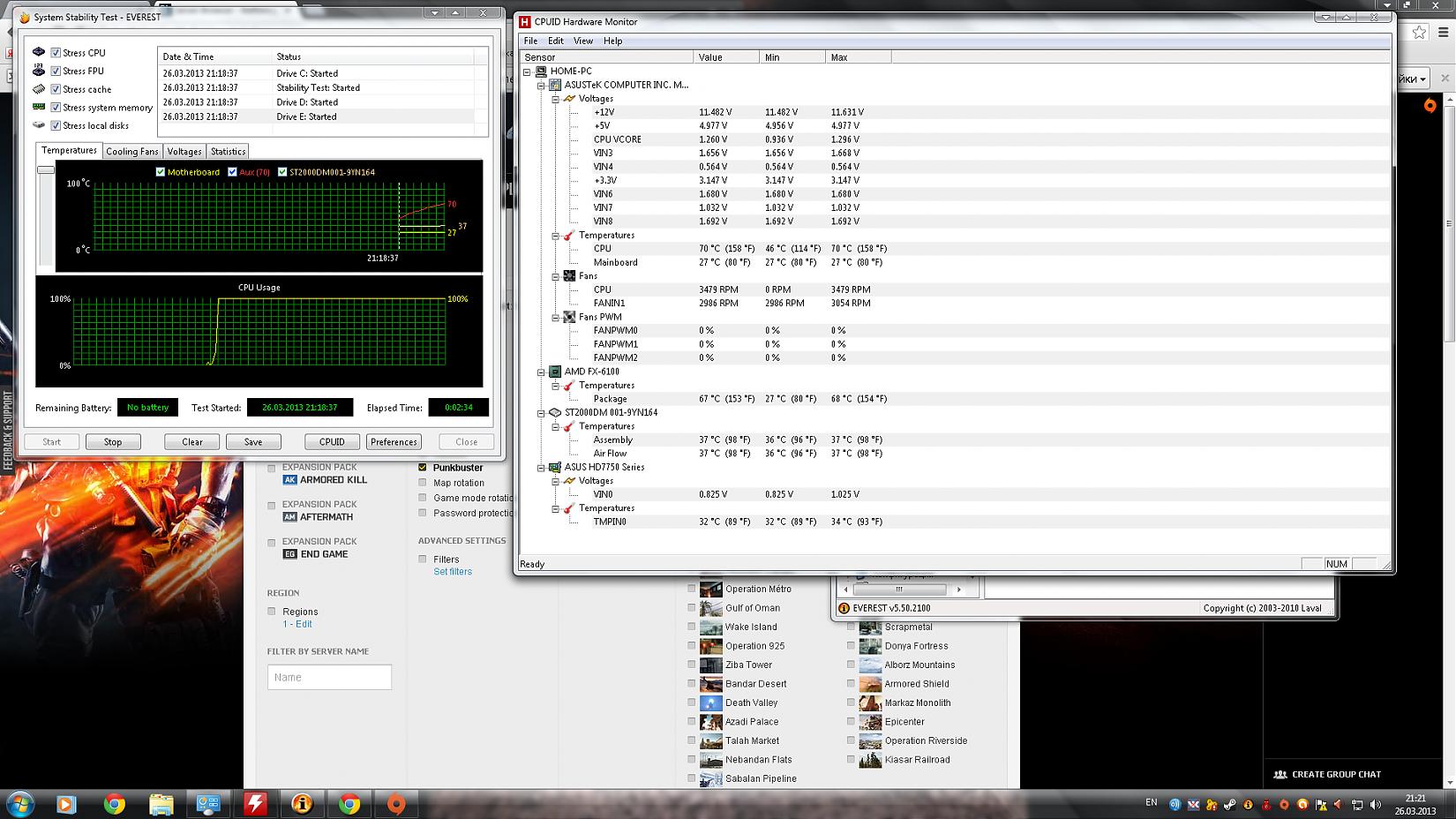
Task: Toggle the Armored Kill expansion checkbox
Action: pyautogui.click(x=272, y=469)
